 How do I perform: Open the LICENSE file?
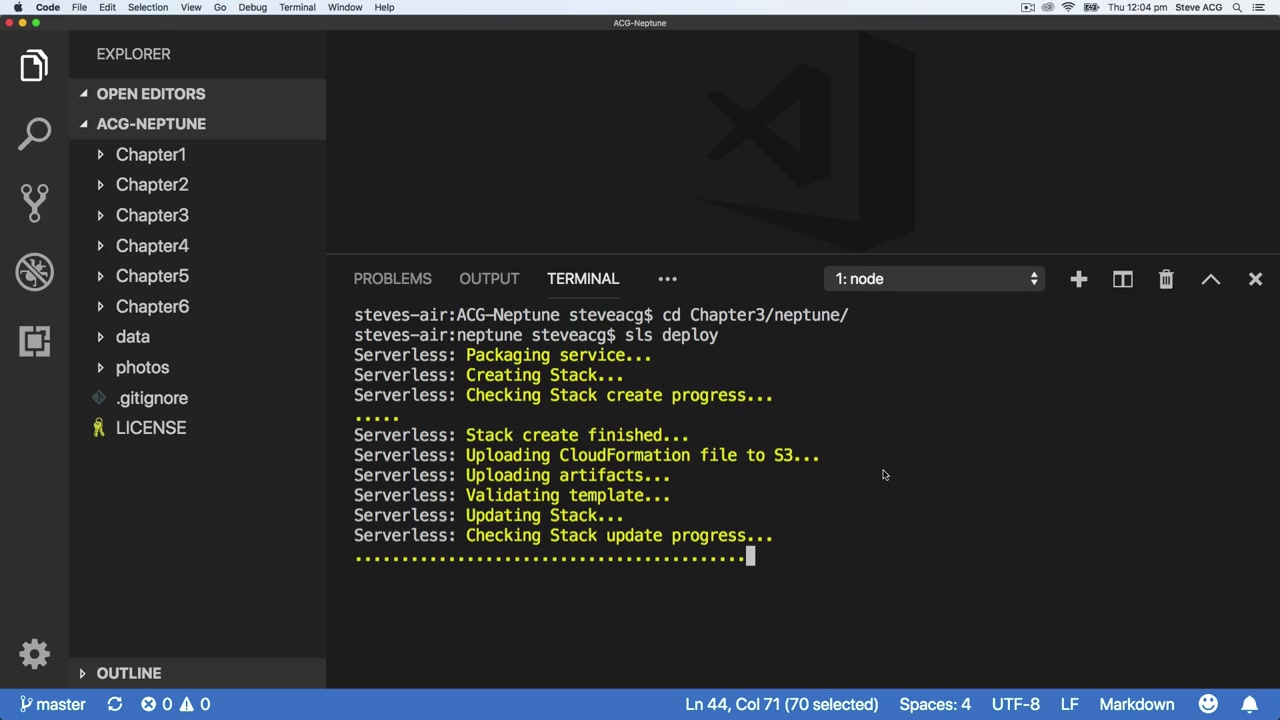point(198,428)
